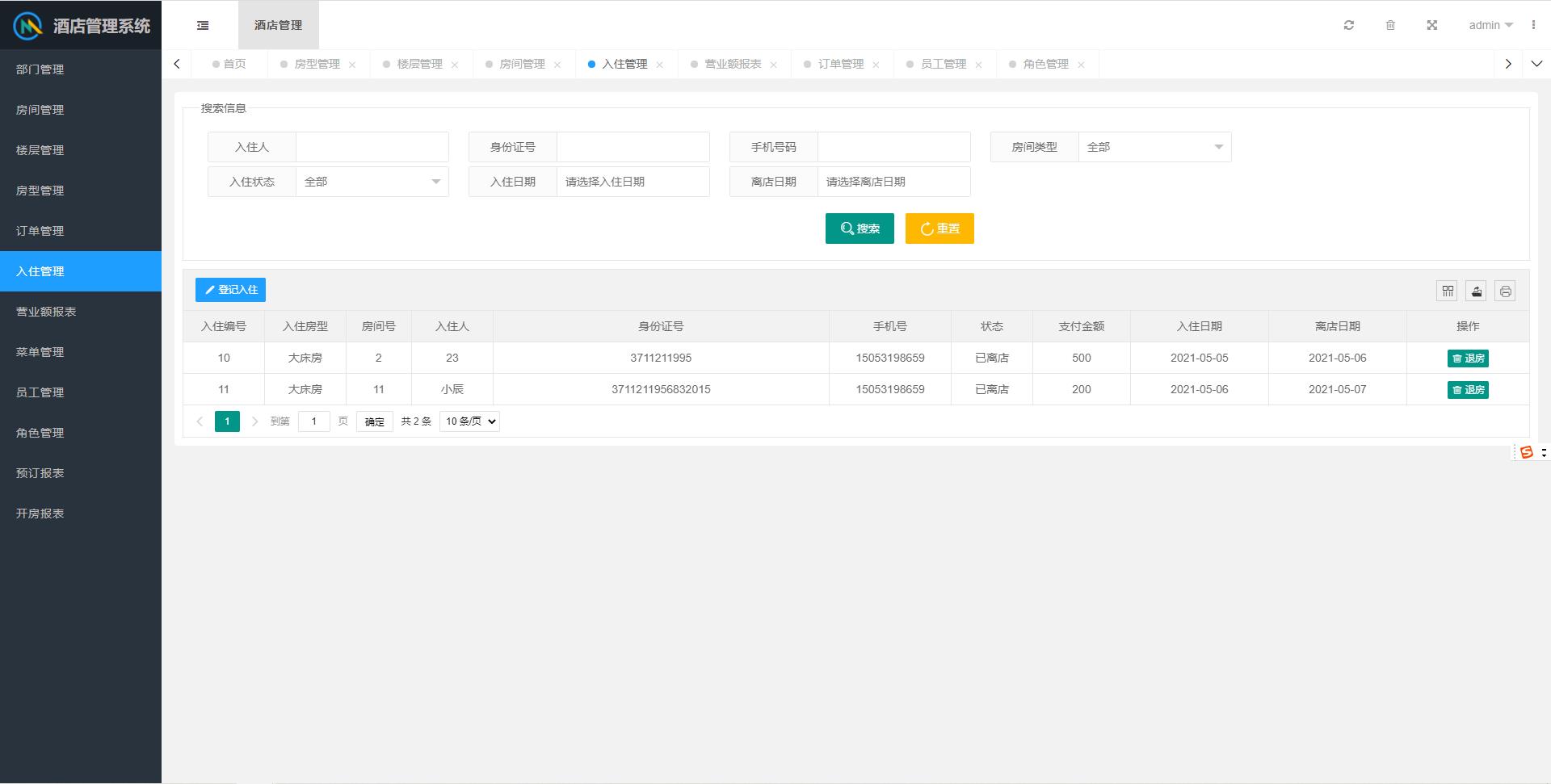The image size is (1551, 784).
Task: Click the trash icon in the top bar
Action: 1390,25
